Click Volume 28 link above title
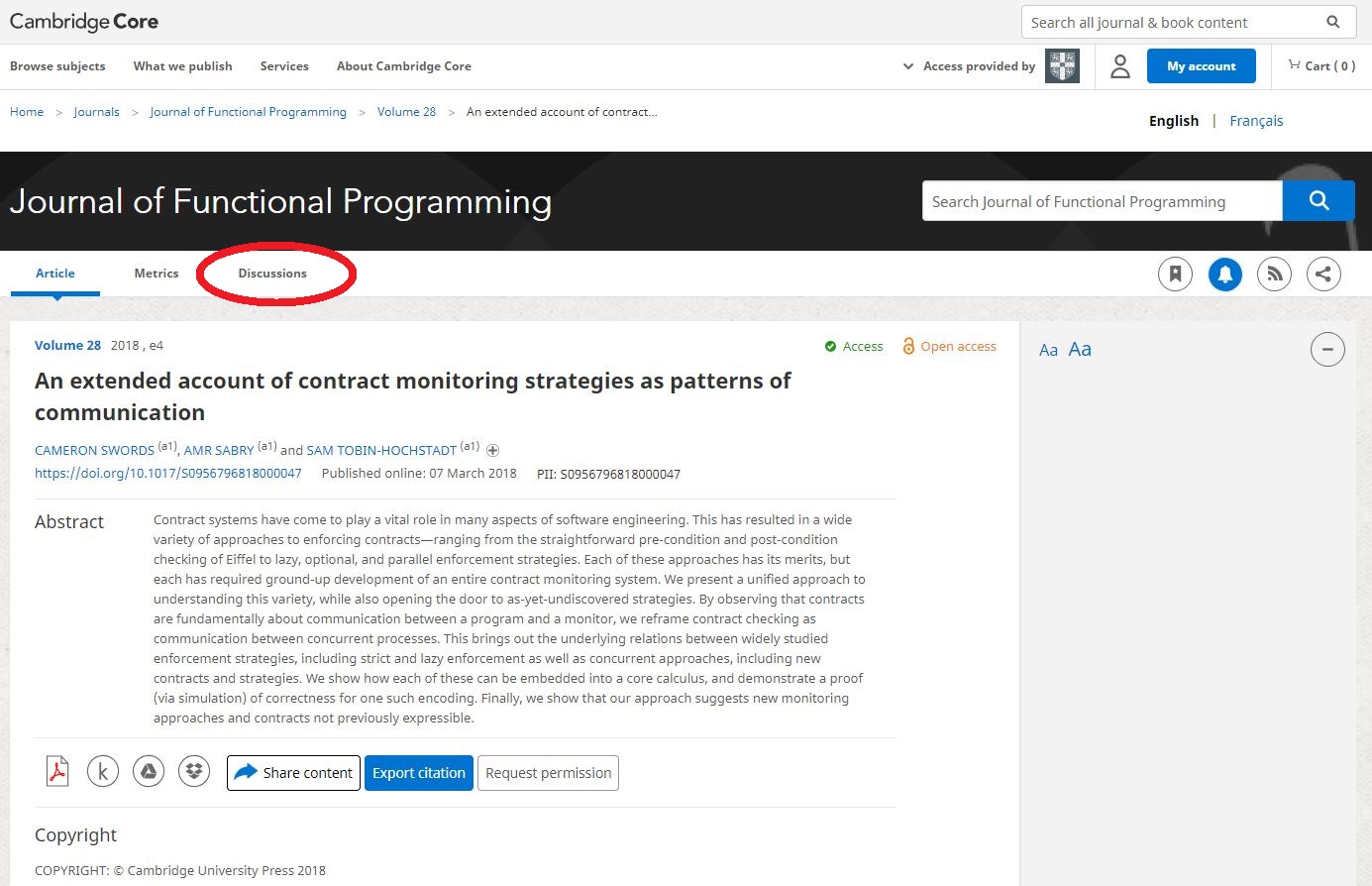 click(67, 346)
